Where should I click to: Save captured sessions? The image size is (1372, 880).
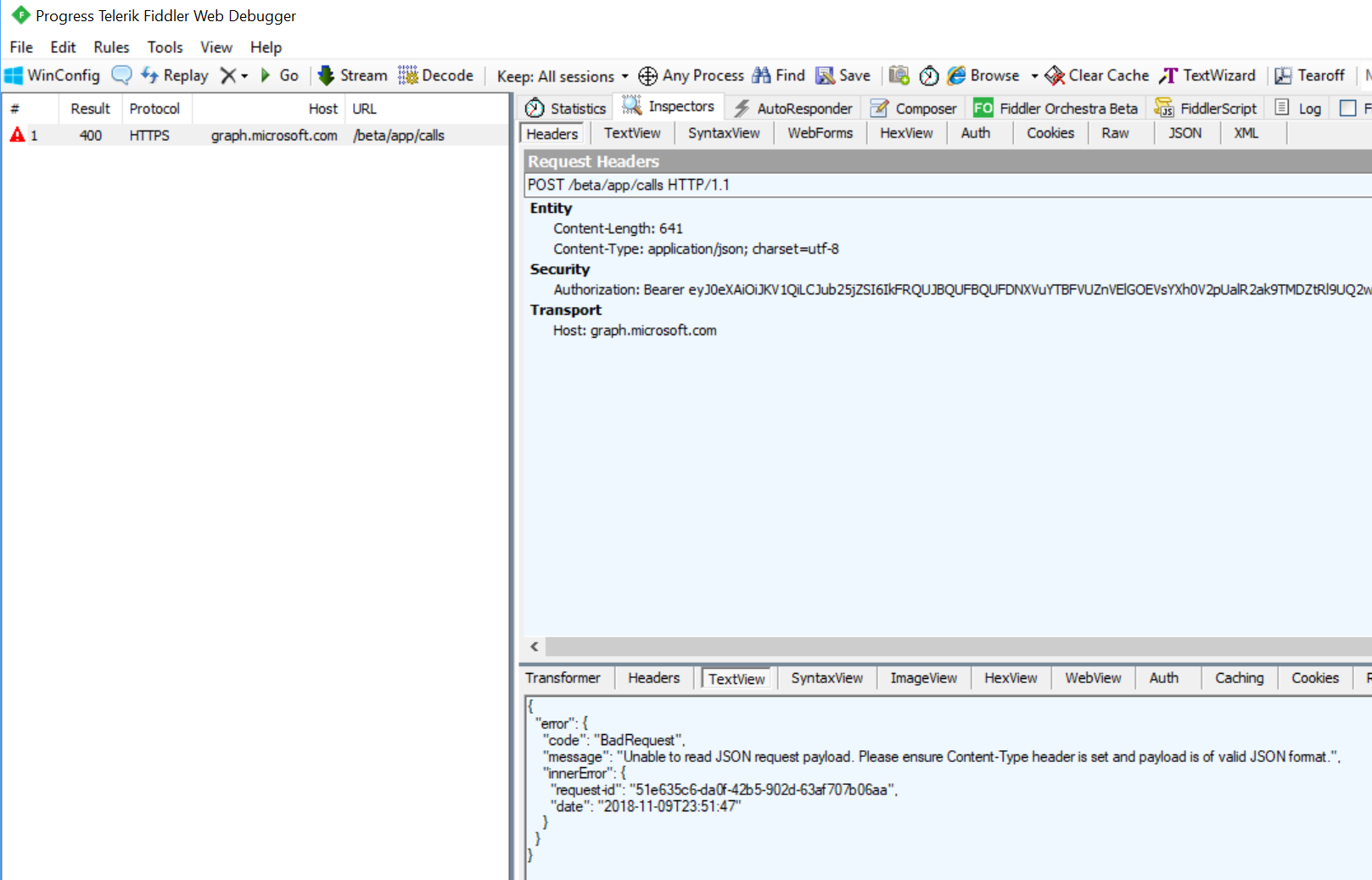843,76
